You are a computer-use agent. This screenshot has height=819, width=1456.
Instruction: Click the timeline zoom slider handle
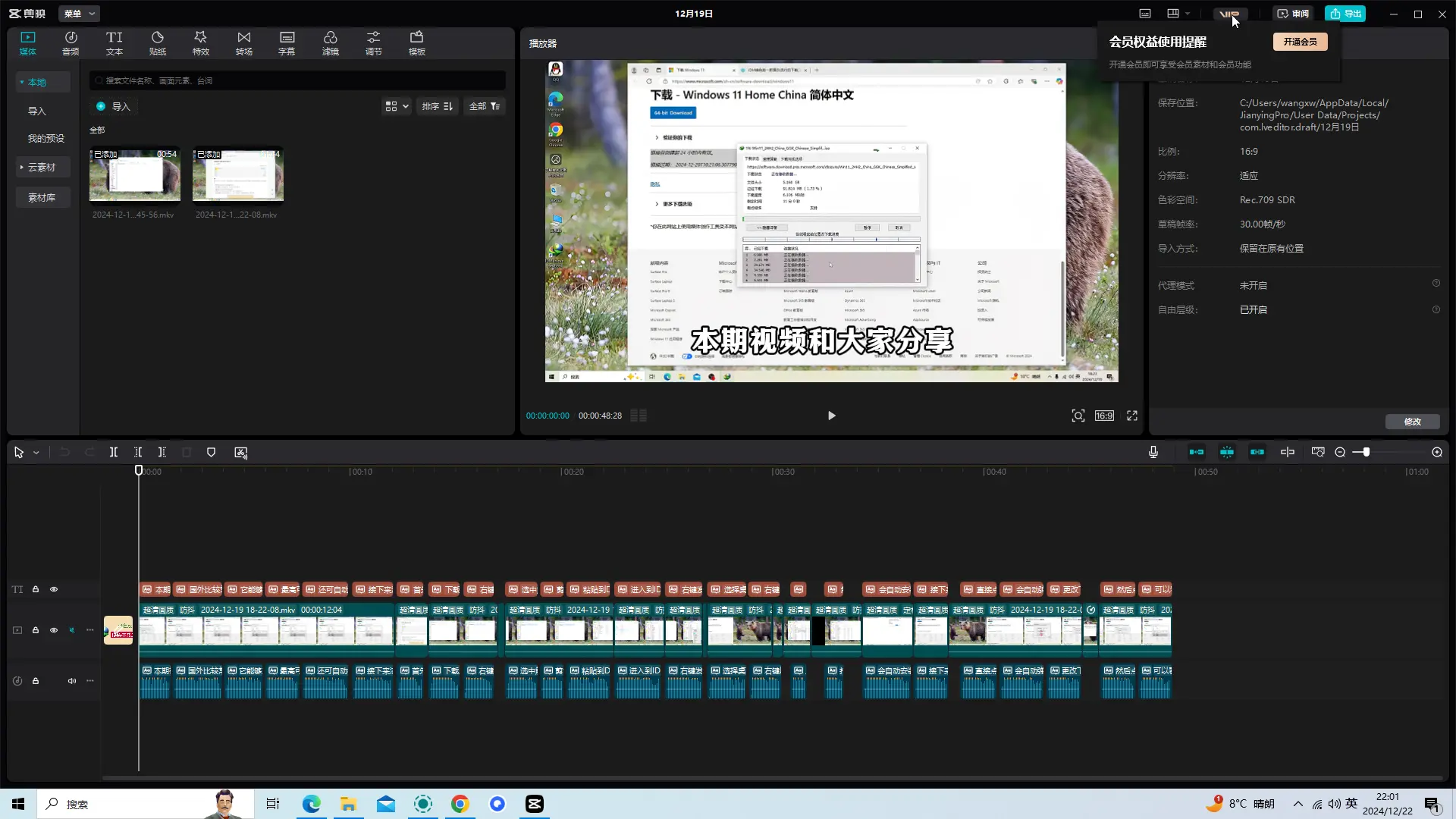point(1366,453)
